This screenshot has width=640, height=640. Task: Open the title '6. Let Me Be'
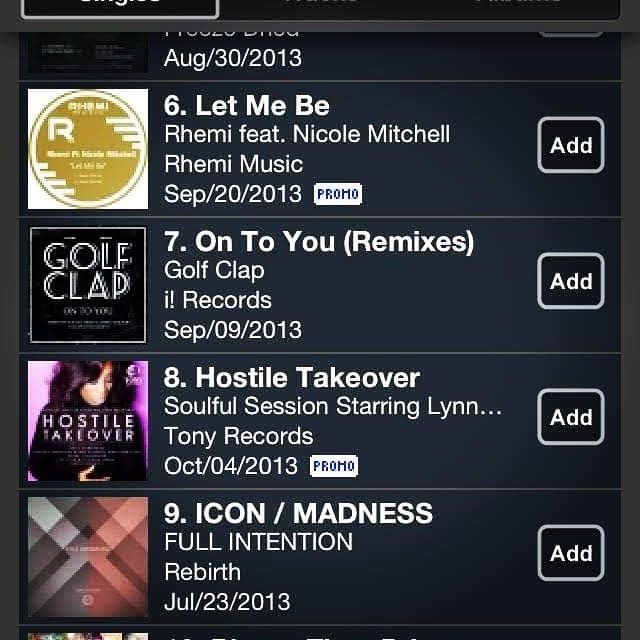247,106
